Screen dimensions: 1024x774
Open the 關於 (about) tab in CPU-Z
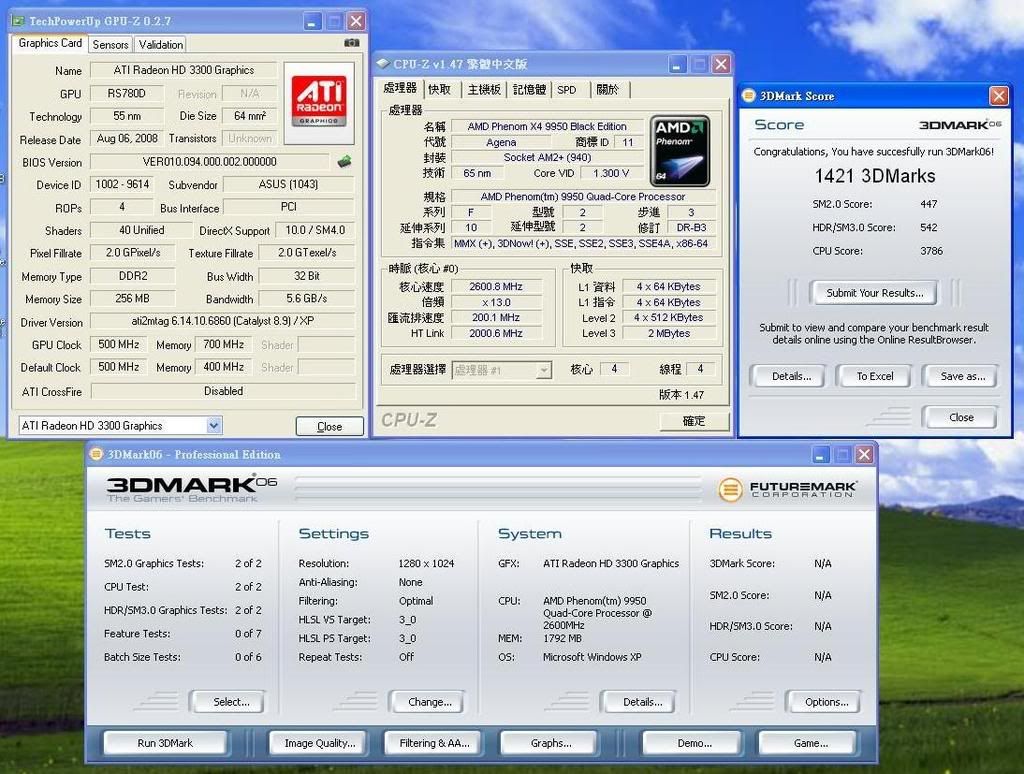[607, 89]
